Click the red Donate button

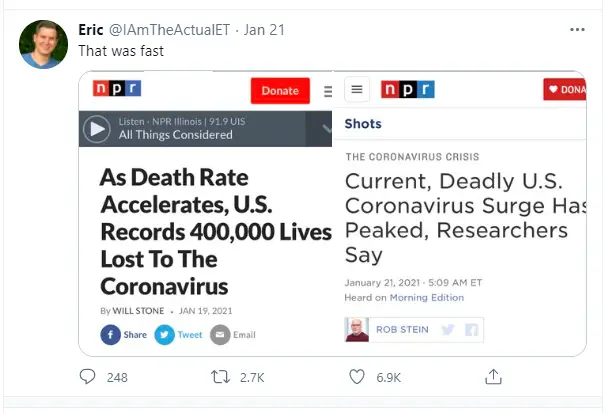[280, 91]
